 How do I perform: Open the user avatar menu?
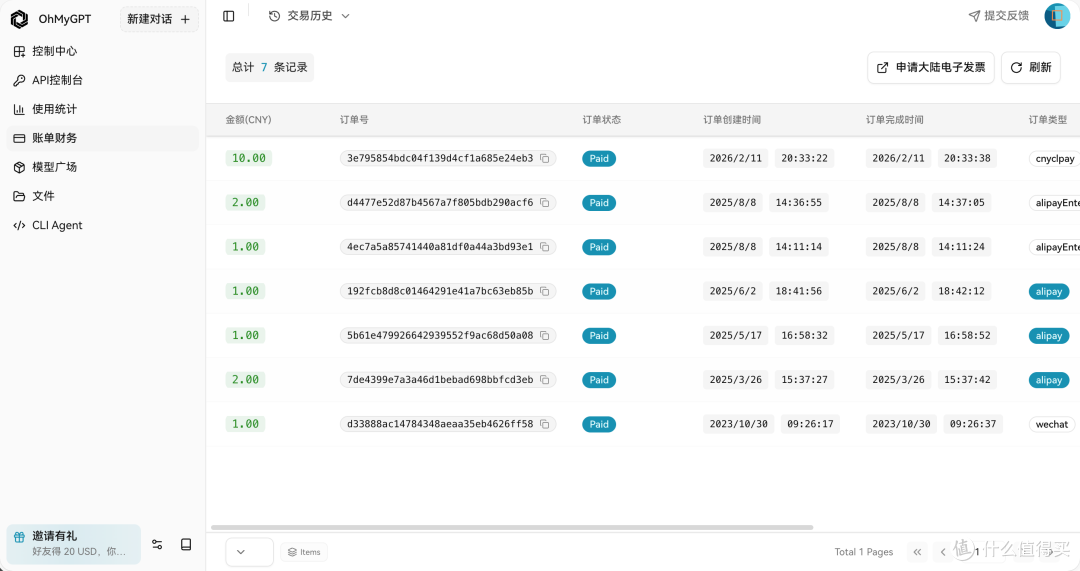[x=1057, y=16]
